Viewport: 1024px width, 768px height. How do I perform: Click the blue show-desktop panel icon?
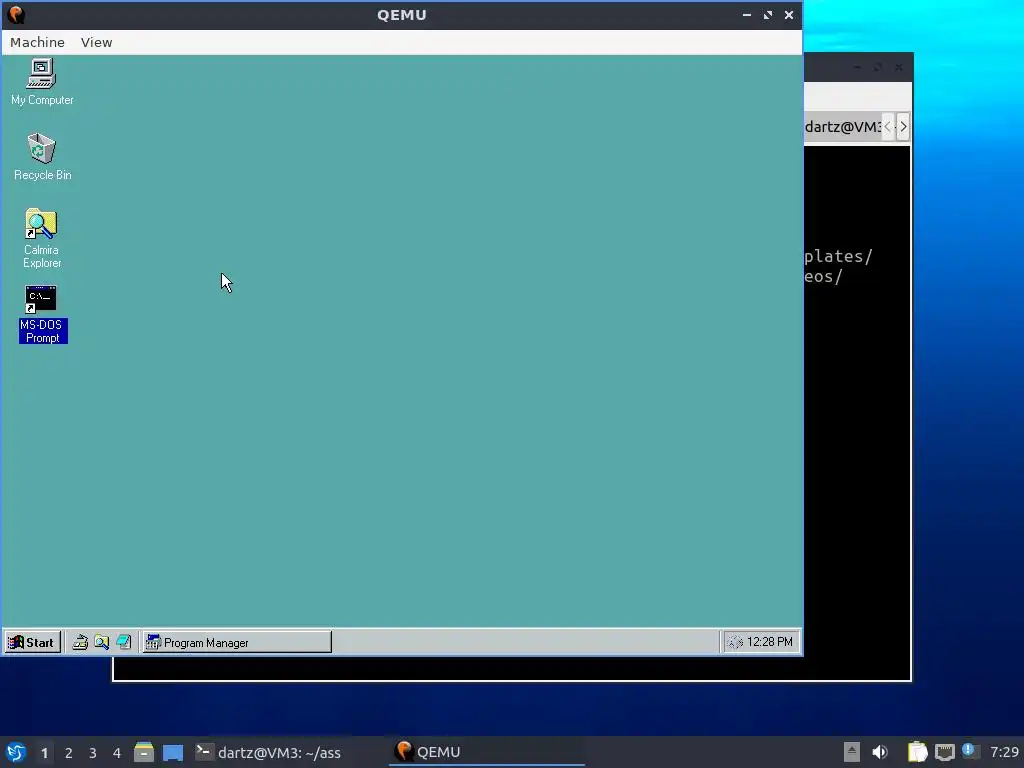pos(173,752)
